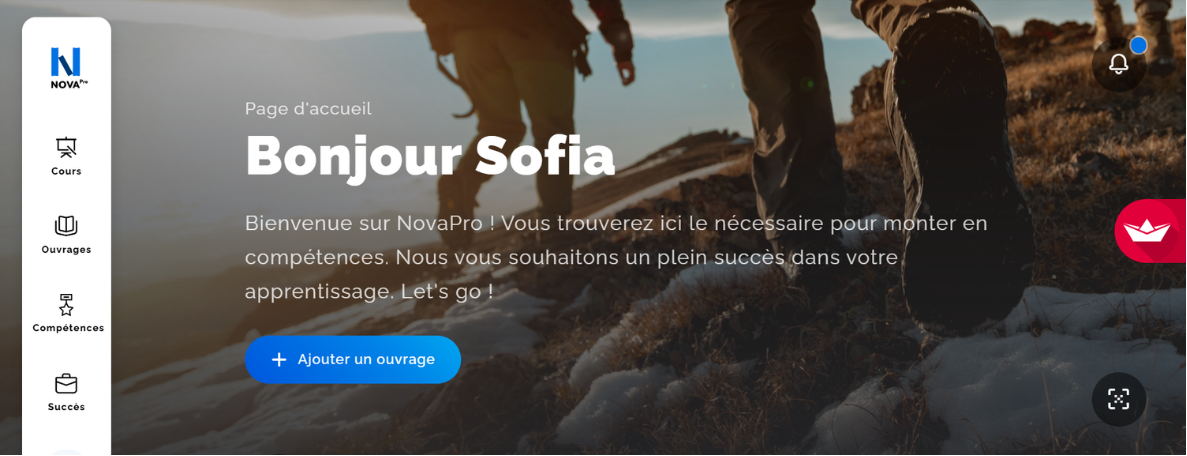The width and height of the screenshot is (1187, 456).
Task: Open Cours via the presentation board icon
Action: click(67, 147)
